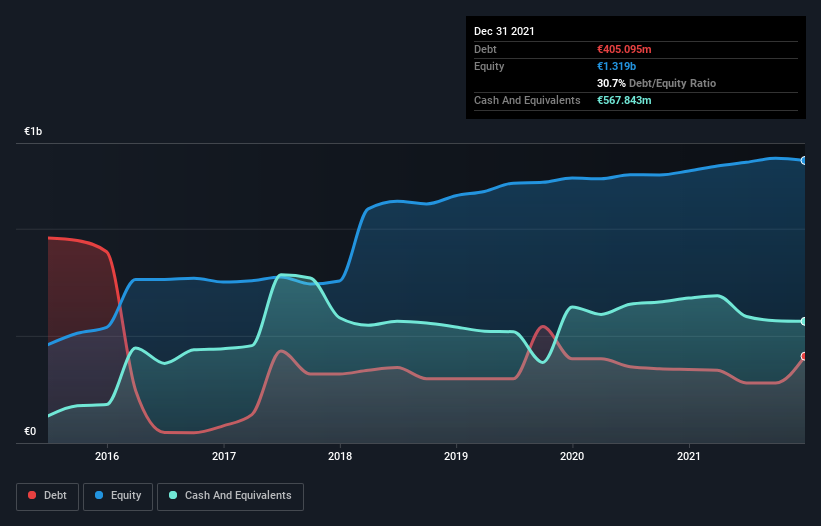Select the Debt endpoint marker on chart
The width and height of the screenshot is (821, 526).
804,356
